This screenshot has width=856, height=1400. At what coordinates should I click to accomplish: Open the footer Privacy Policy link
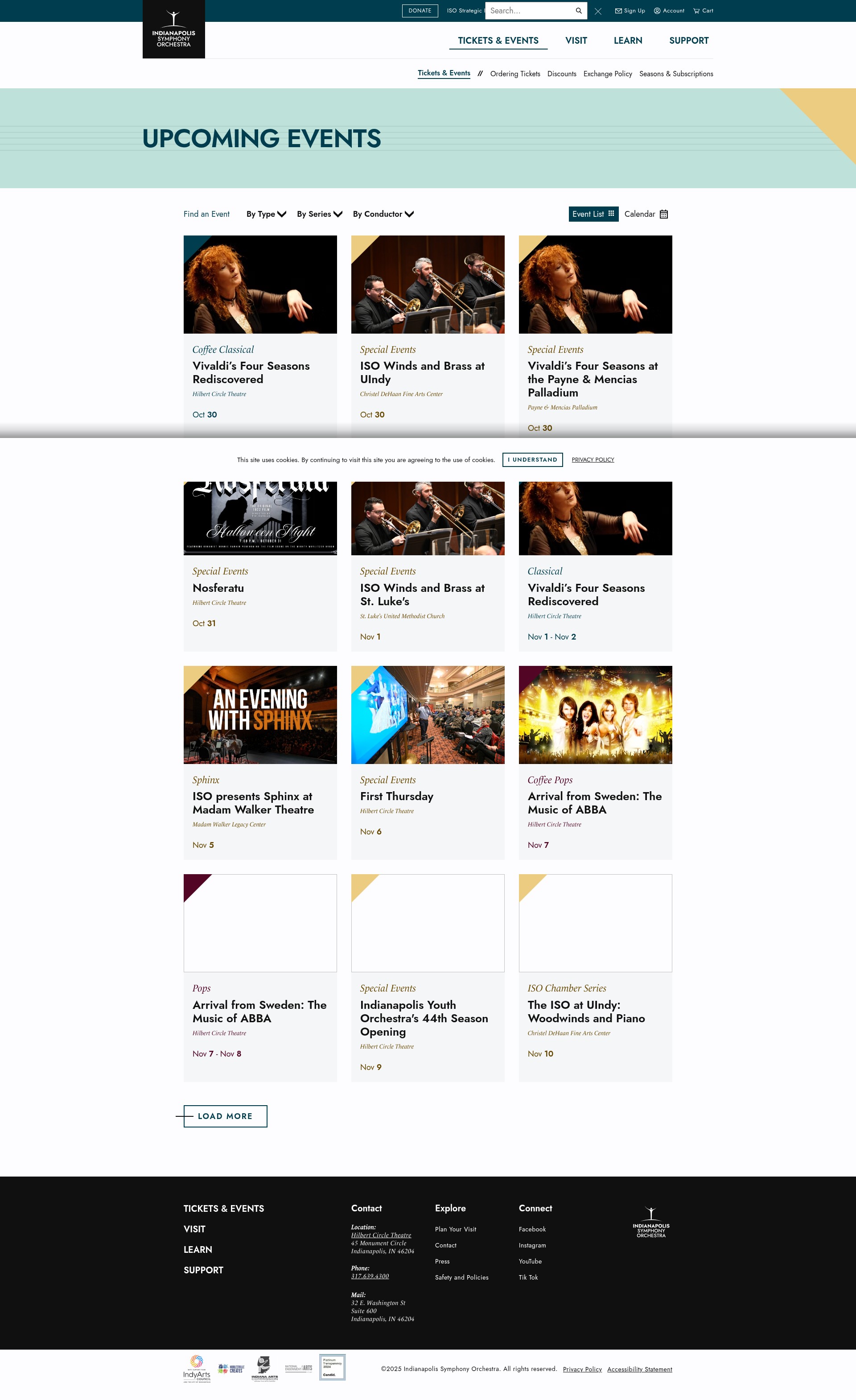click(582, 1369)
